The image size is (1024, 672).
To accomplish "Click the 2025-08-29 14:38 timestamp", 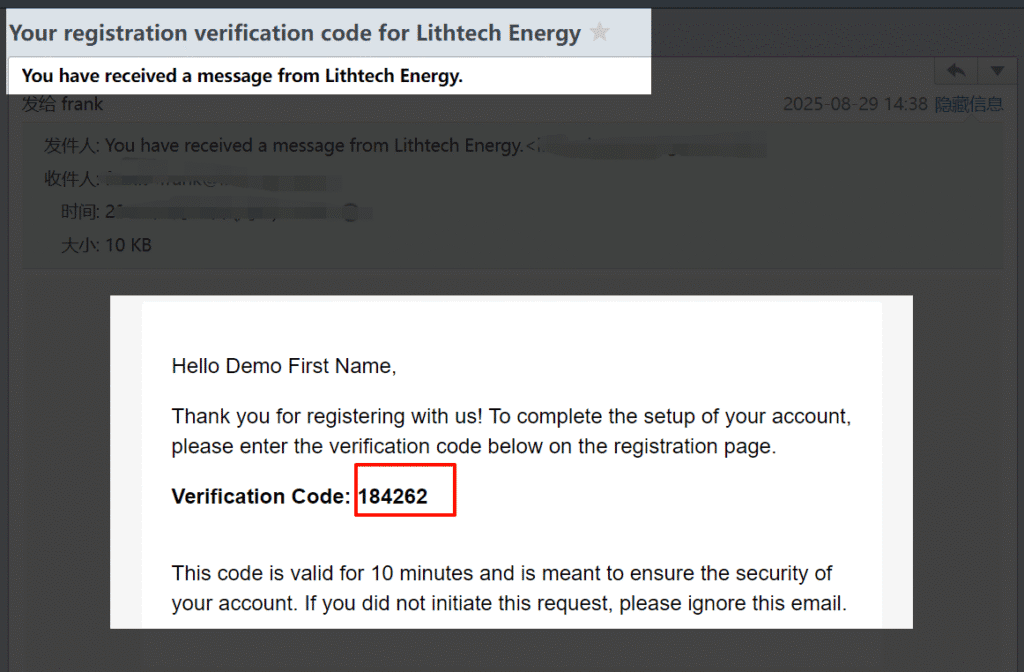I will (x=855, y=104).
